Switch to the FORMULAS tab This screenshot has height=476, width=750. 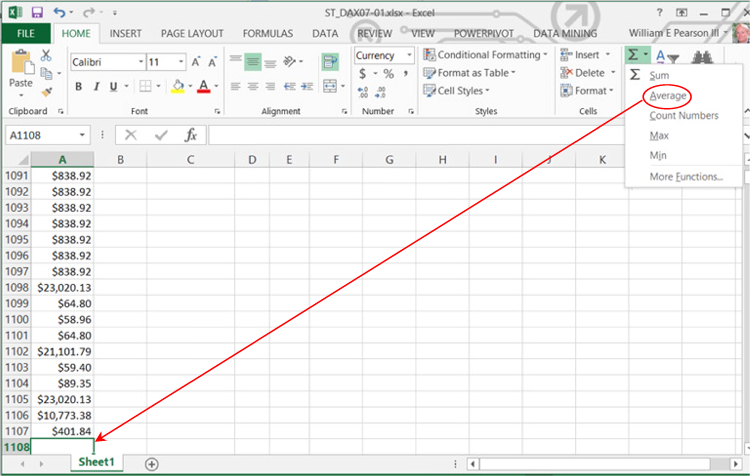268,33
